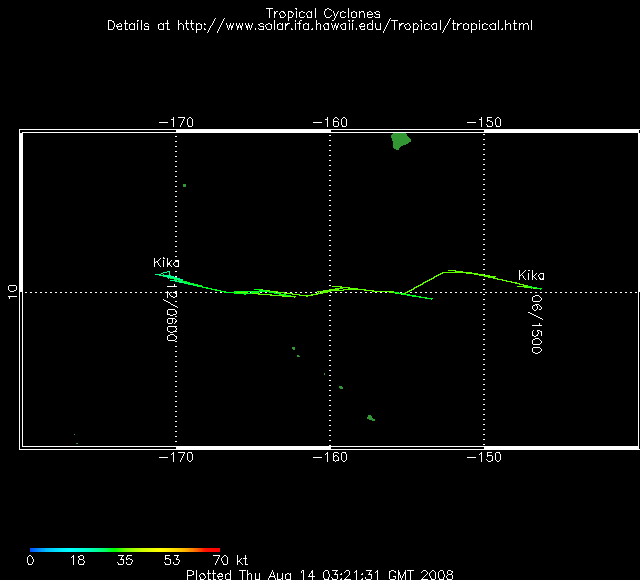The image size is (640, 580).
Task: Click the track's raised peak west of 06/1500
Action: pos(450,270)
